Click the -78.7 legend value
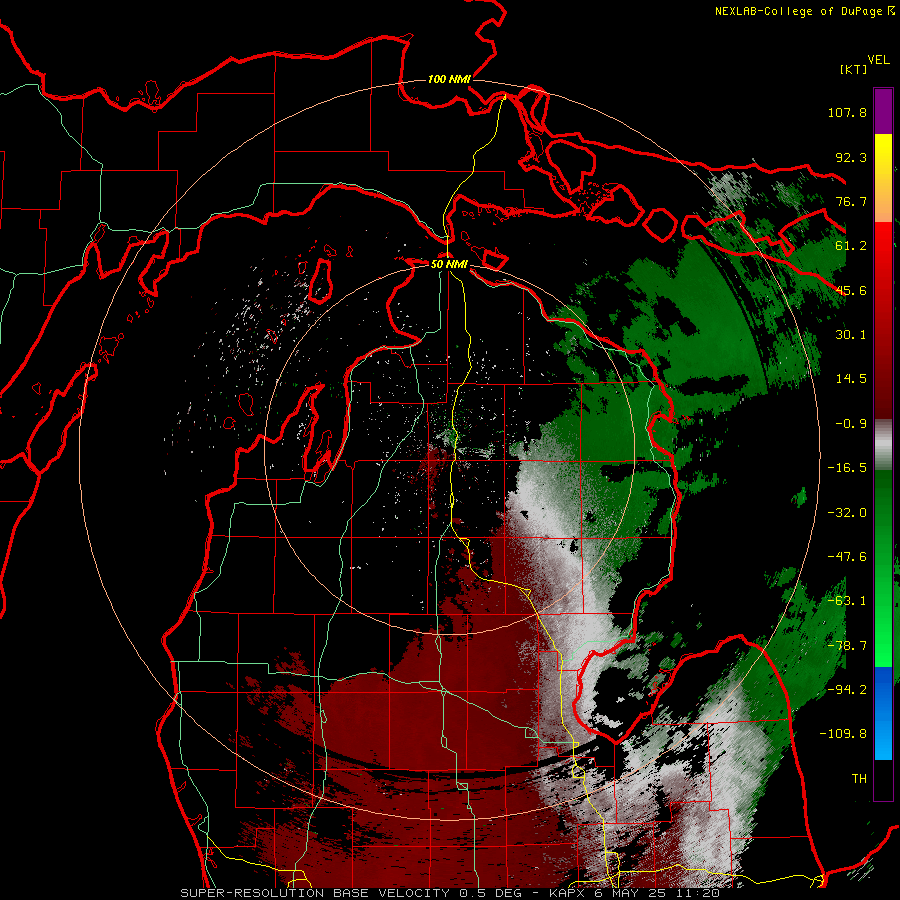Screen dimensions: 900x900 click(847, 646)
